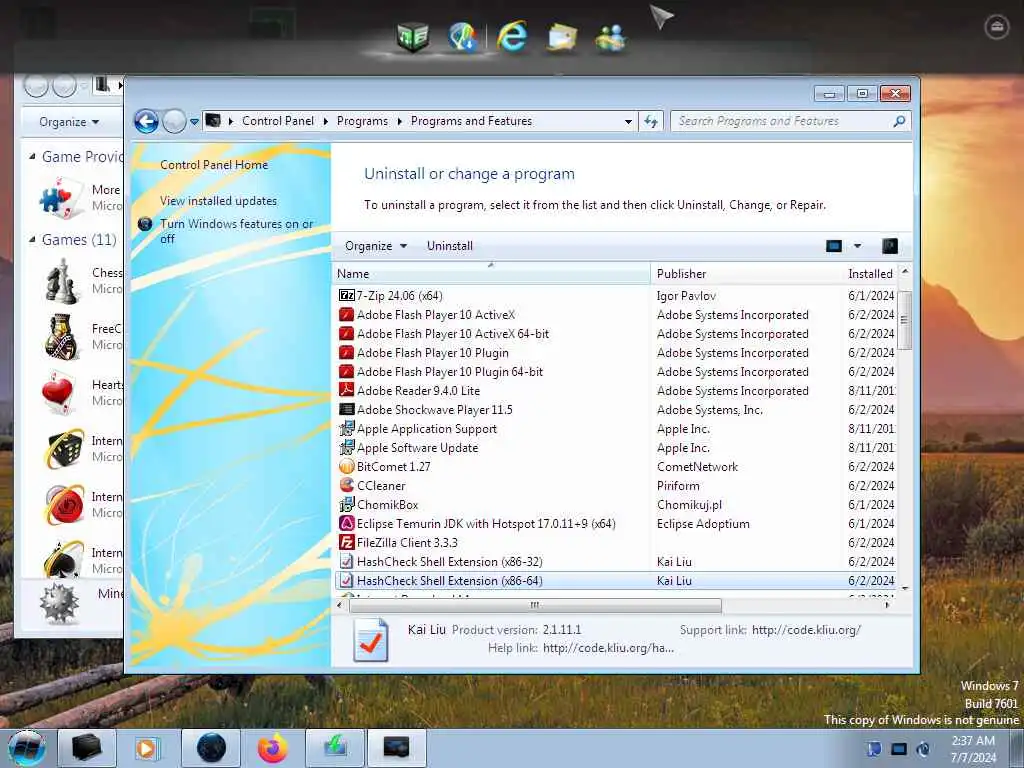
Task: Click the help icon in the Programs toolbar
Action: click(x=890, y=246)
